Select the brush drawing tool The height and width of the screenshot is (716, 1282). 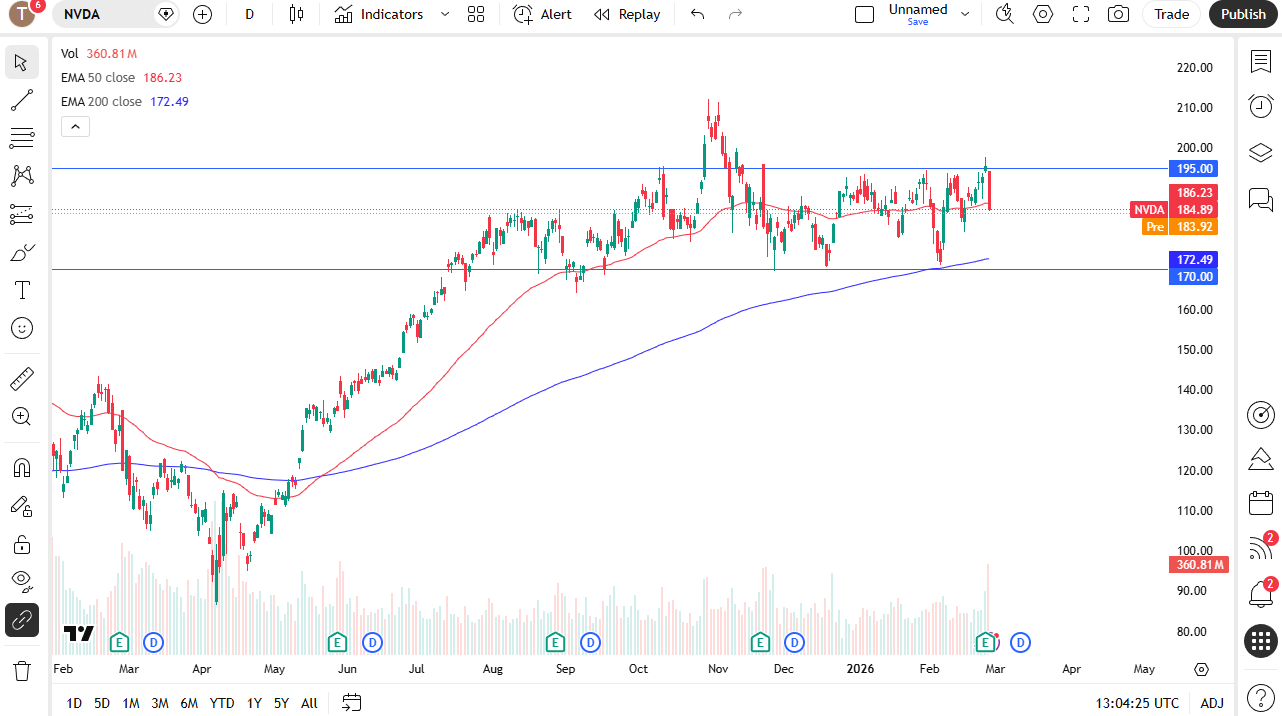click(21, 252)
